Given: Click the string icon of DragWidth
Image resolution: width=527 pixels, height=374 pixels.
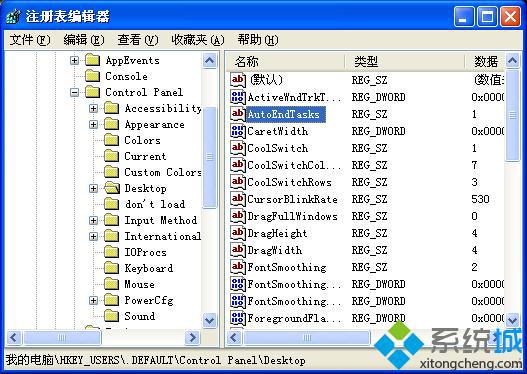Looking at the screenshot, I should pos(238,250).
